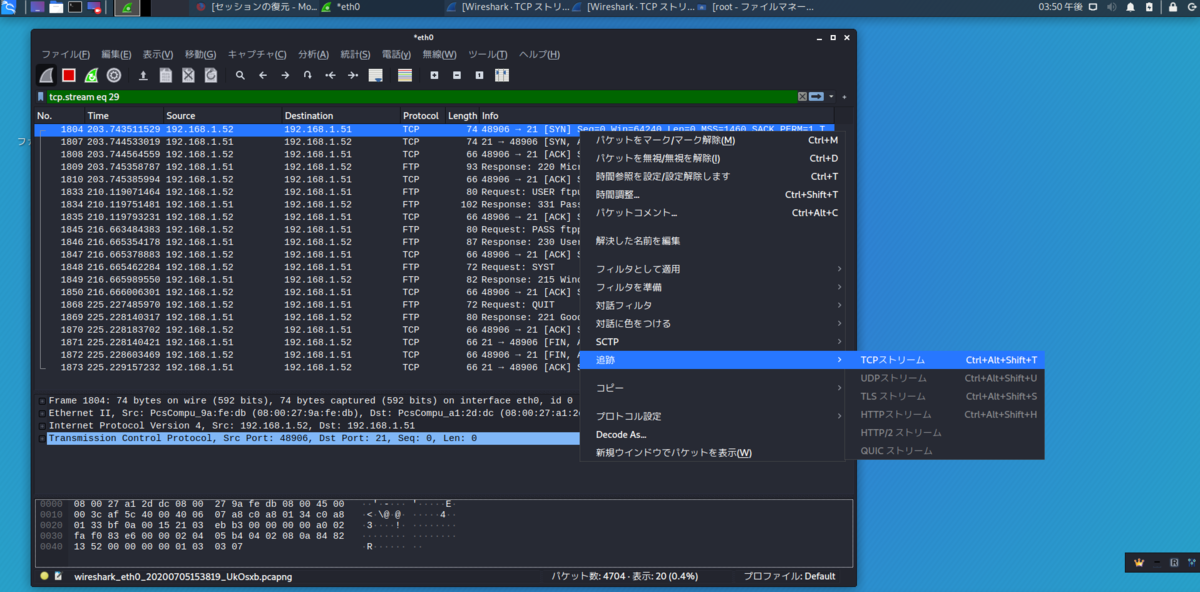The height and width of the screenshot is (592, 1200).
Task: Open capture options gear icon
Action: click(114, 75)
